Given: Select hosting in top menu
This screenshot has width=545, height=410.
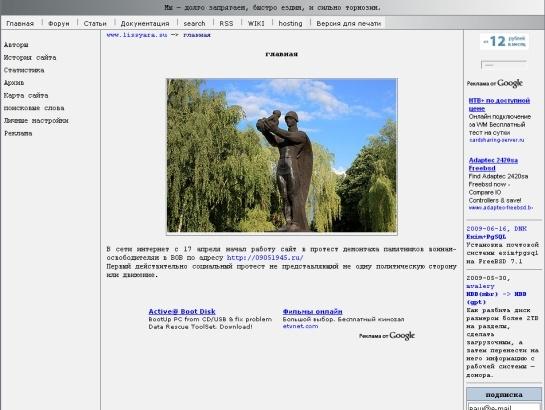Looking at the screenshot, I should [x=290, y=23].
